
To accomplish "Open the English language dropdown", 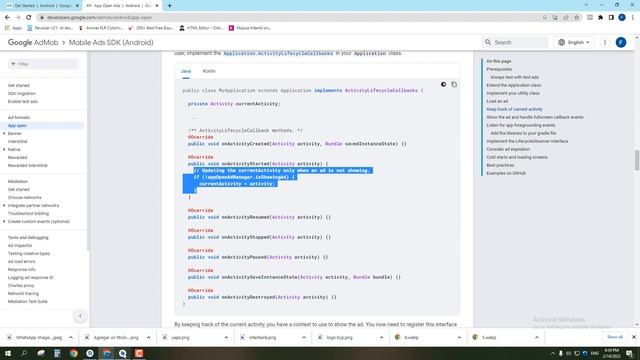I will 574,42.
